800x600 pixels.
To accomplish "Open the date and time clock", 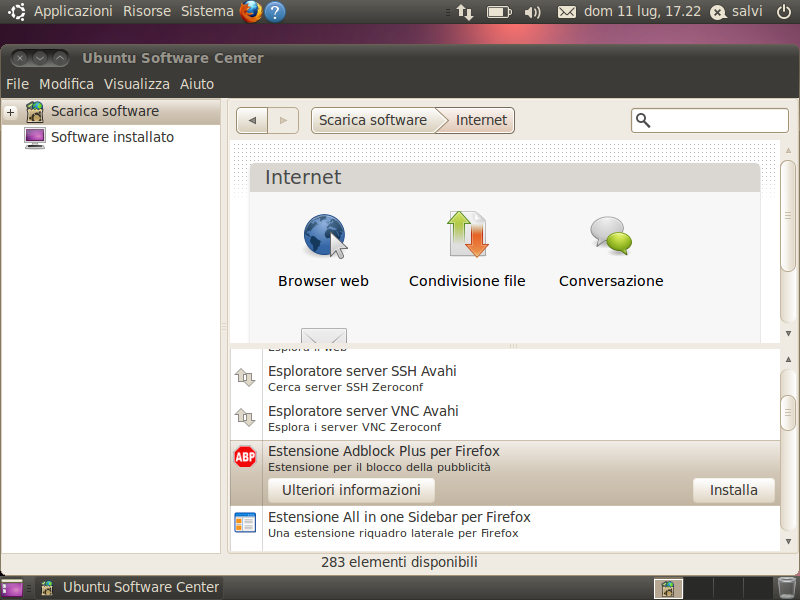I will coord(642,11).
